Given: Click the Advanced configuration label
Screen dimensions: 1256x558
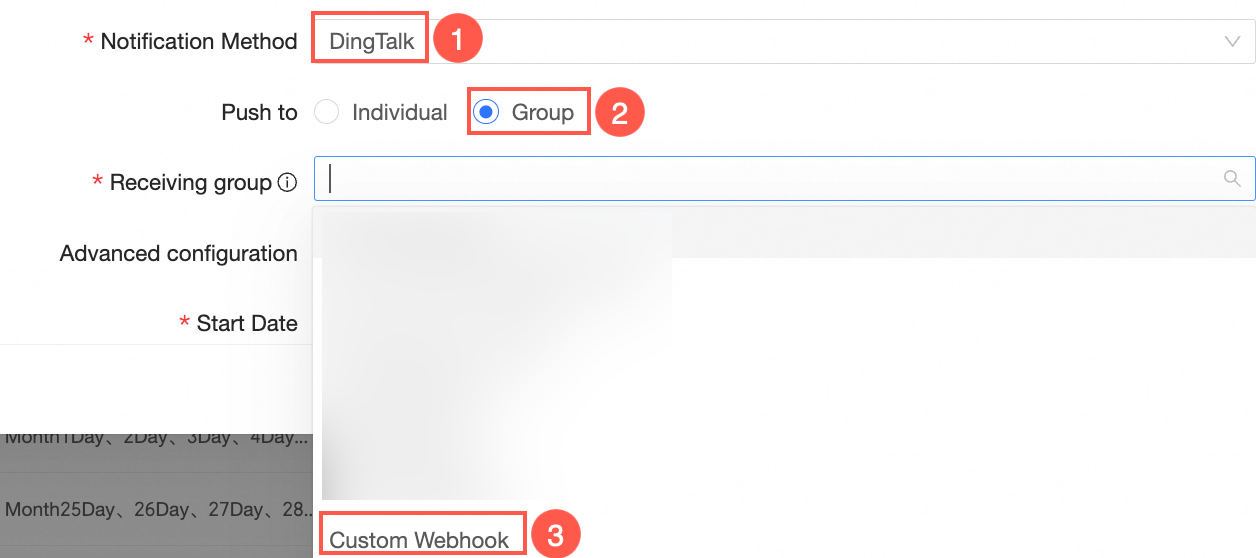Looking at the screenshot, I should pos(178,254).
